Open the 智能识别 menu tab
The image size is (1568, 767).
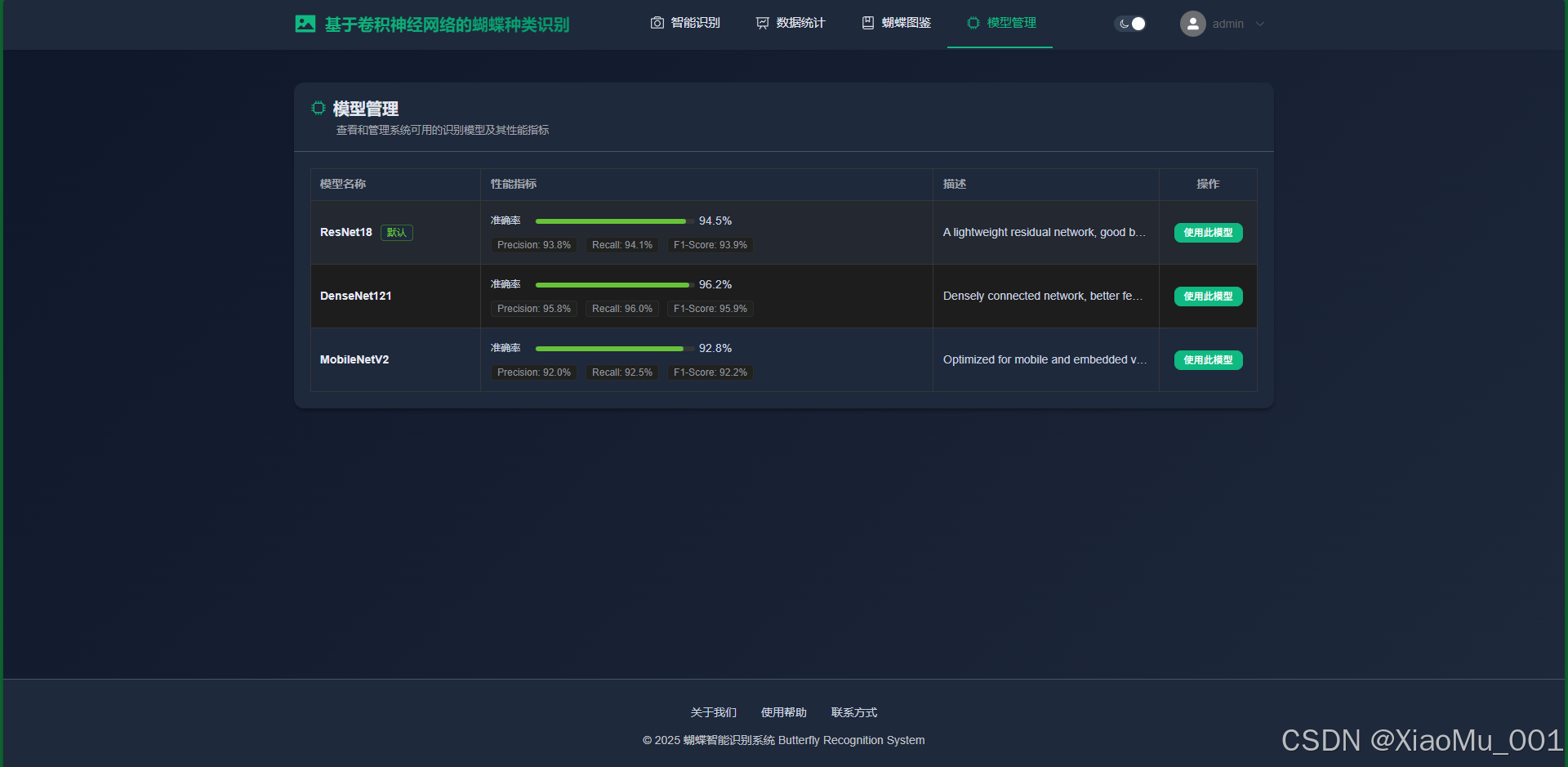[x=685, y=23]
